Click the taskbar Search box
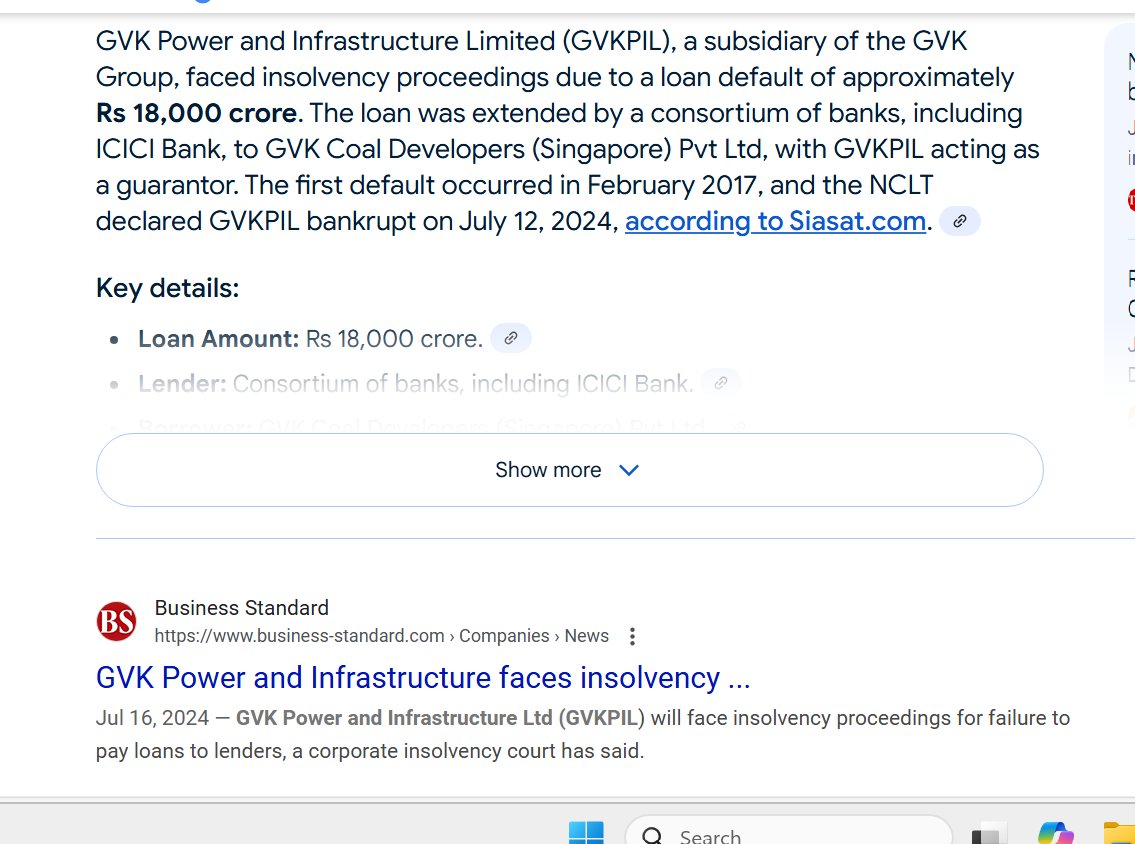Viewport: 1135px width, 844px height. point(788,831)
